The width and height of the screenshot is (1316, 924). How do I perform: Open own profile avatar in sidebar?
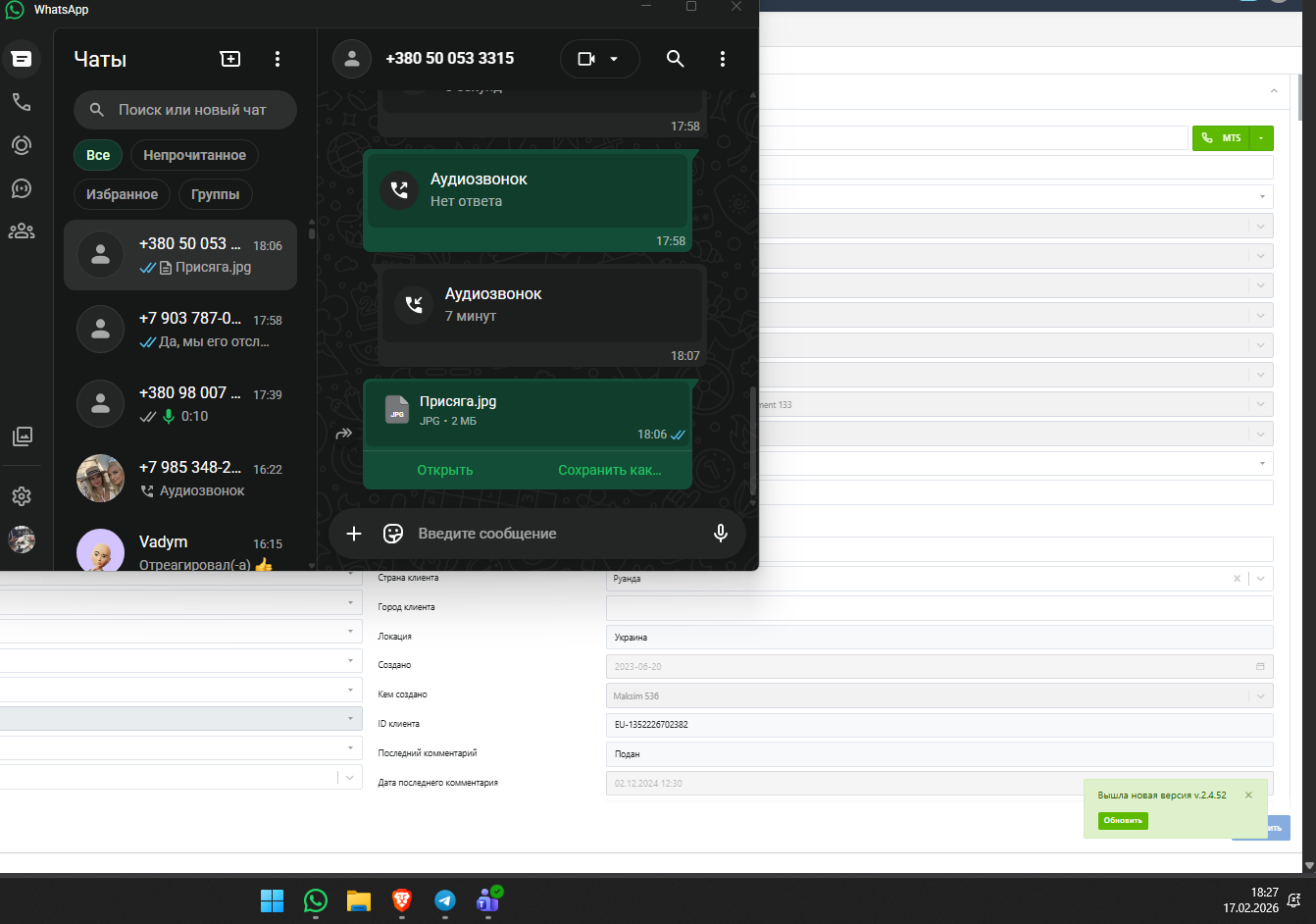click(22, 539)
